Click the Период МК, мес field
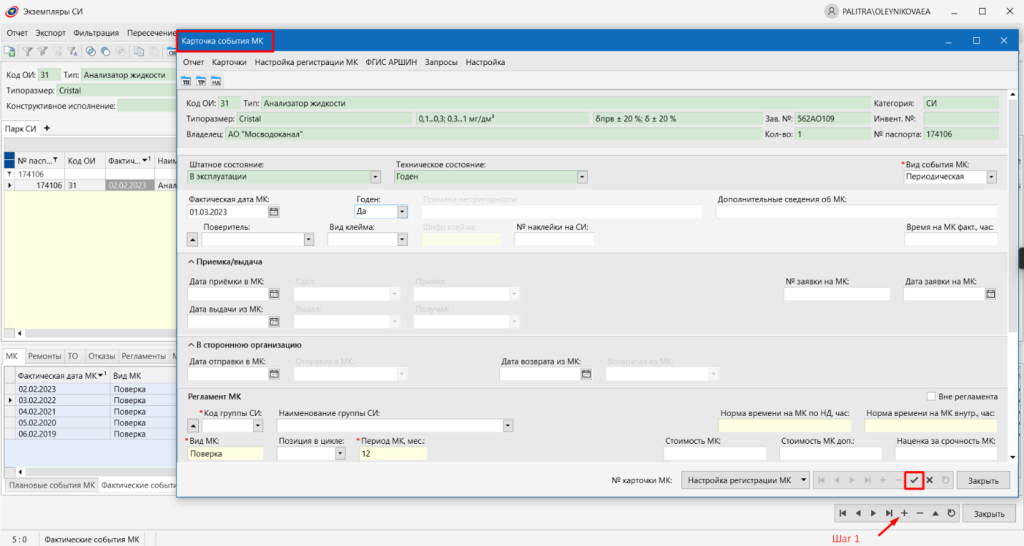This screenshot has width=1024, height=546. tap(392, 454)
